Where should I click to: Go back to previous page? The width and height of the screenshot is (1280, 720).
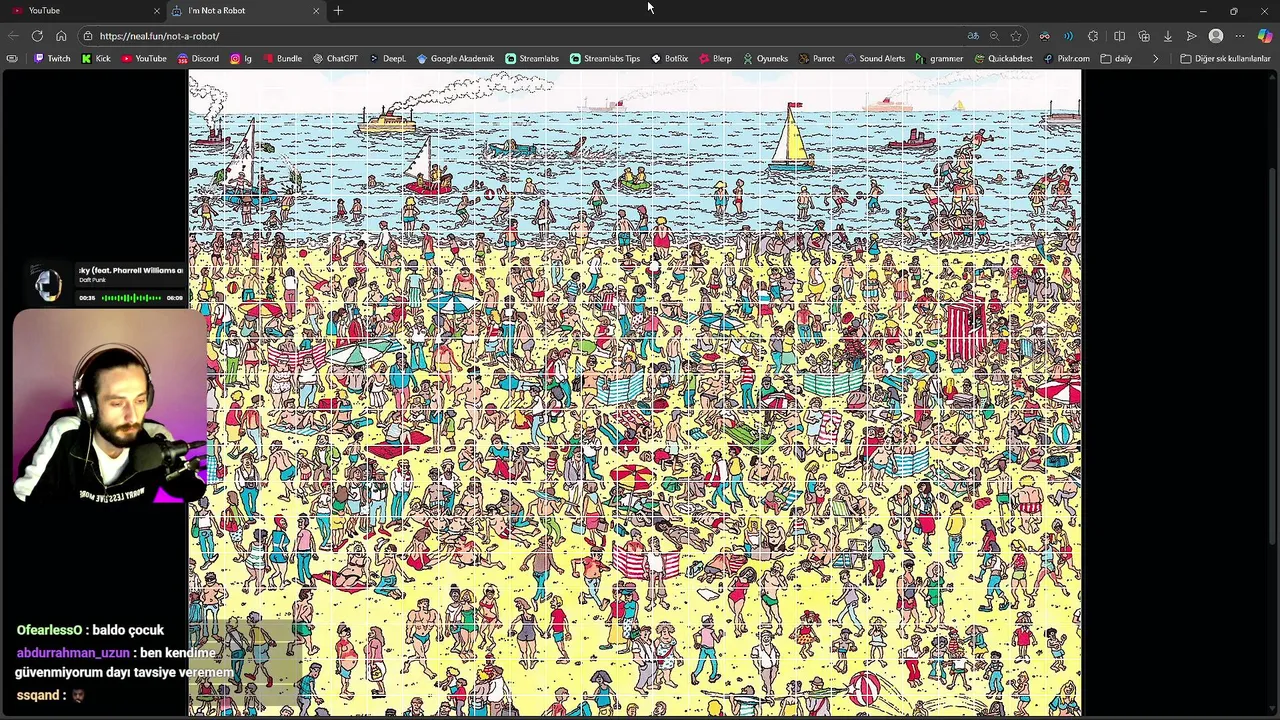click(13, 36)
